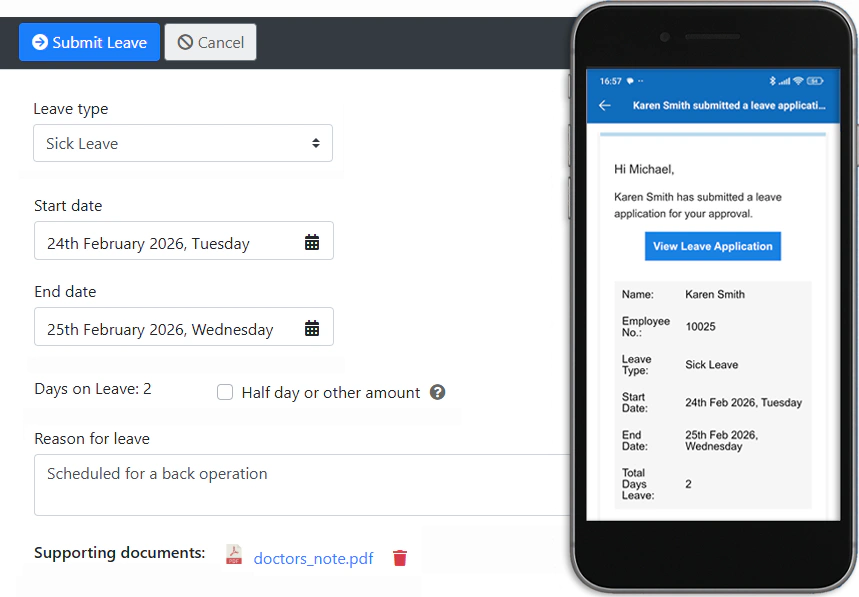Tap the View Leave Application button
The height and width of the screenshot is (597, 859).
712,246
